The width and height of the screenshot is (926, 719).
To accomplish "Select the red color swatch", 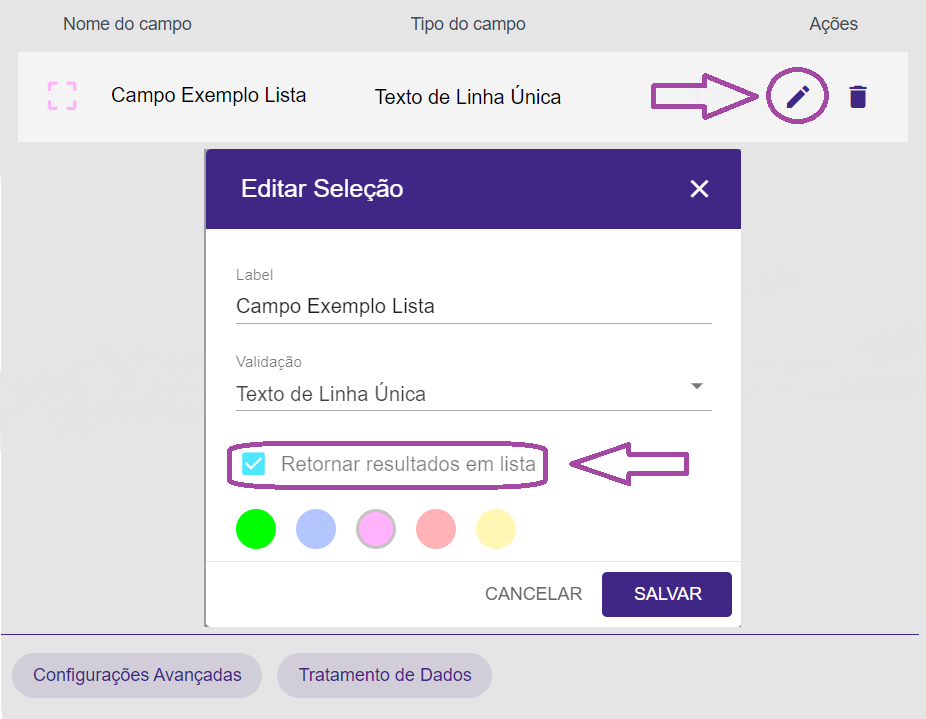I will coord(436,529).
